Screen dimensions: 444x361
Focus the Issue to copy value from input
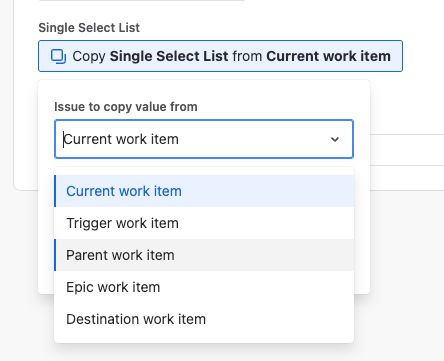[x=204, y=139]
